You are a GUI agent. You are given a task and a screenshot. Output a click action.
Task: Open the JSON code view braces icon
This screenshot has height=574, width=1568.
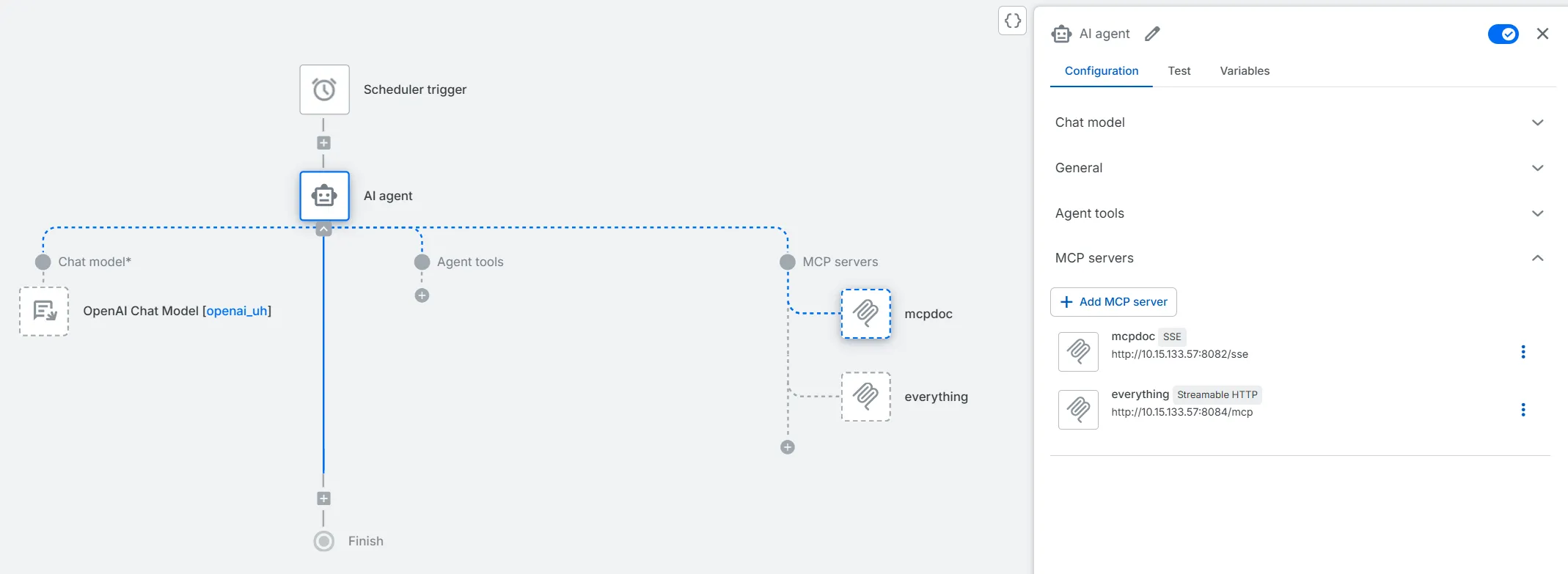[x=1012, y=21]
